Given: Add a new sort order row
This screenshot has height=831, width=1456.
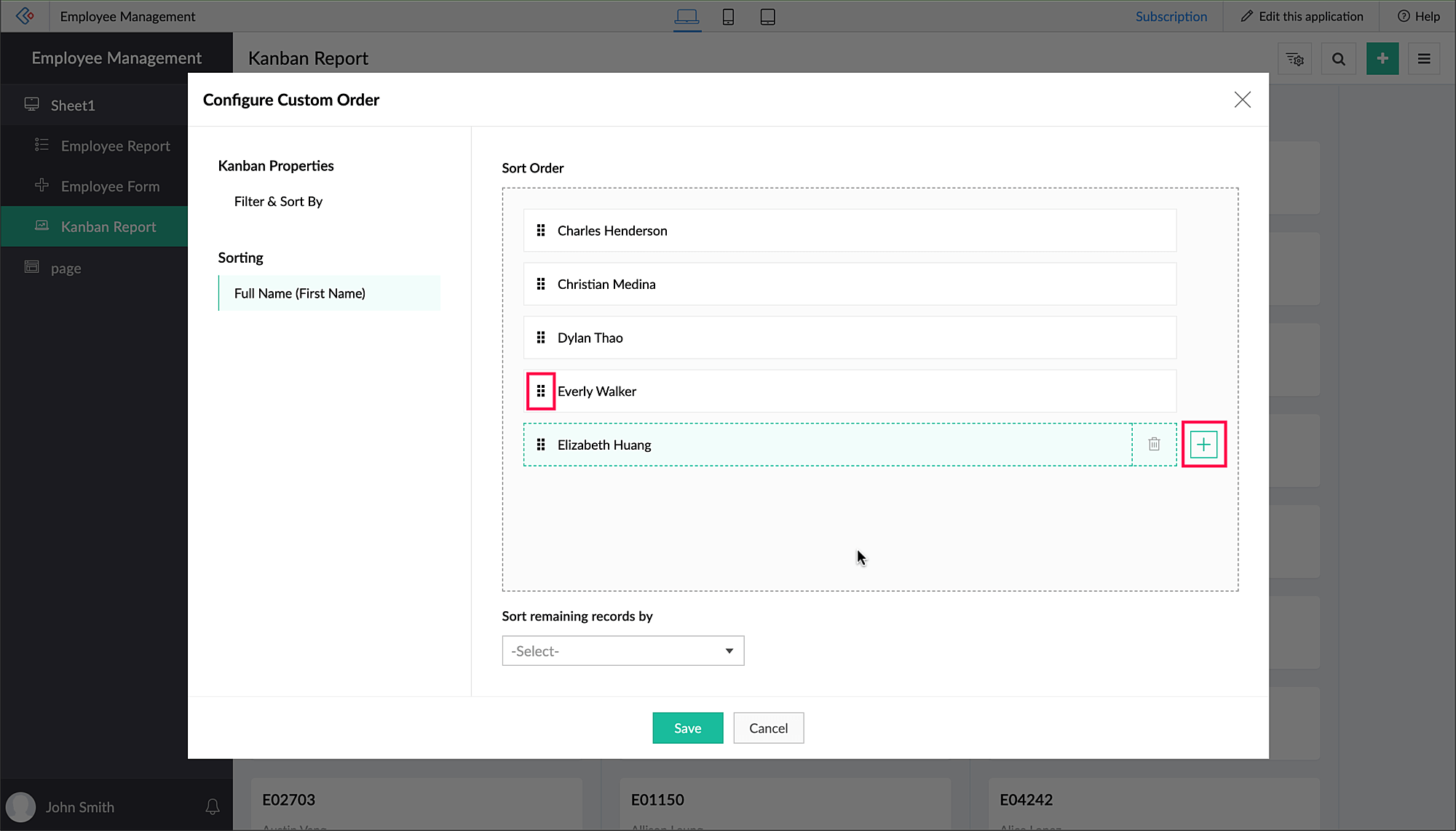Looking at the screenshot, I should click(1203, 445).
